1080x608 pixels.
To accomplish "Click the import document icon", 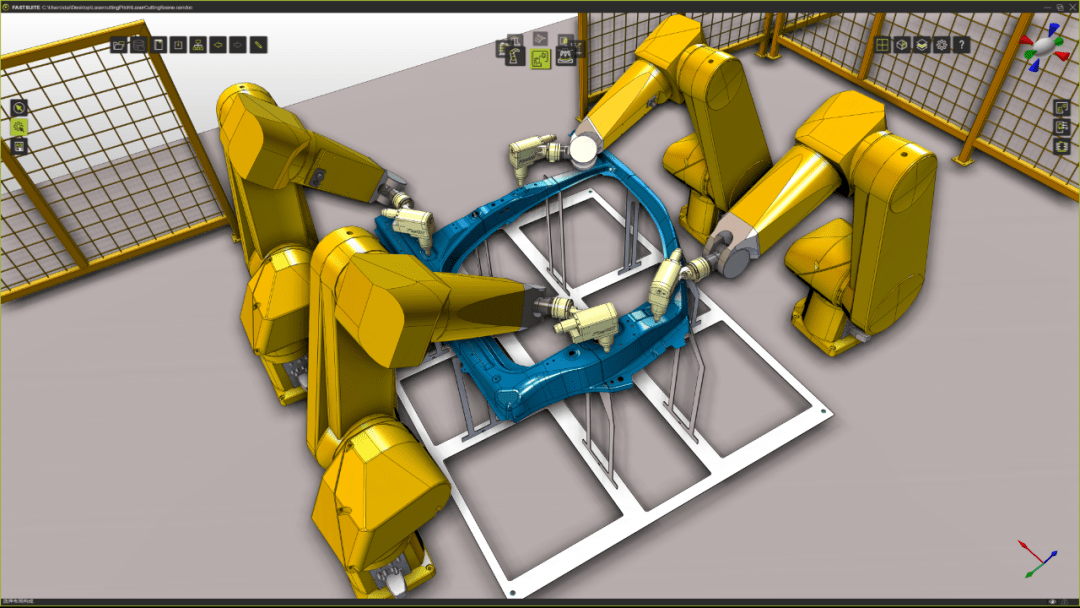I will (178, 45).
